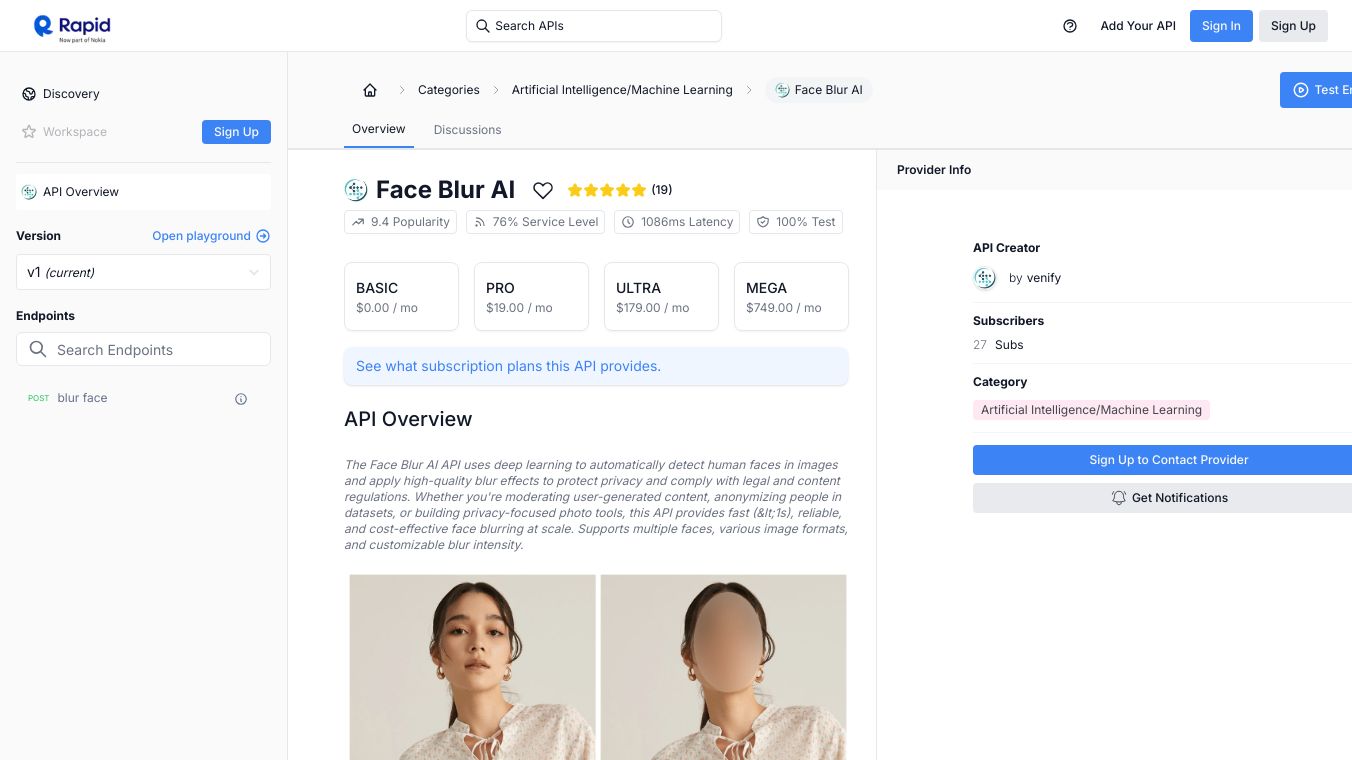Image resolution: width=1352 pixels, height=760 pixels.
Task: Favorite Face Blur AI with heart icon
Action: [x=543, y=190]
